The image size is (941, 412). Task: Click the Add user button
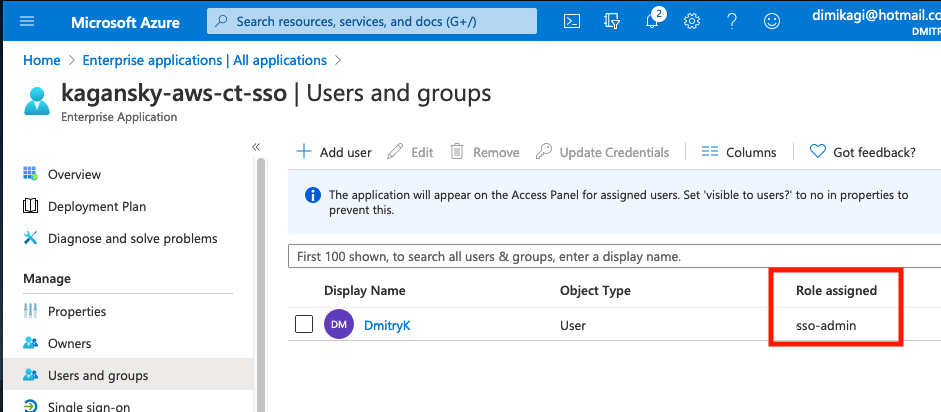click(x=334, y=152)
